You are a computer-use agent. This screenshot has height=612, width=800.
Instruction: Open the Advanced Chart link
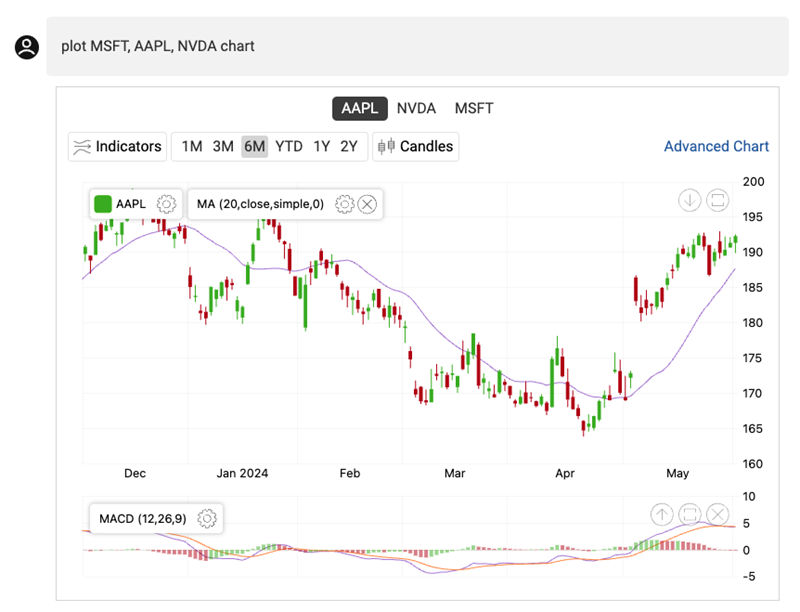pyautogui.click(x=716, y=146)
